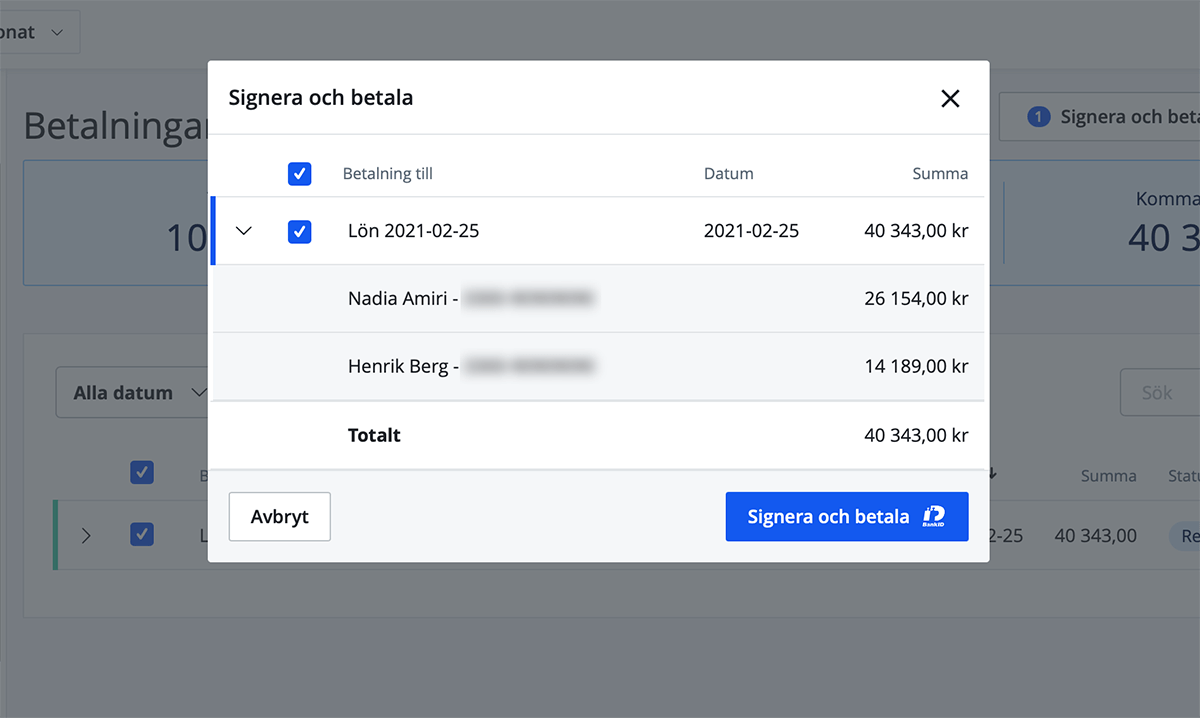
Task: Click into the Sök search field
Action: (x=1160, y=393)
